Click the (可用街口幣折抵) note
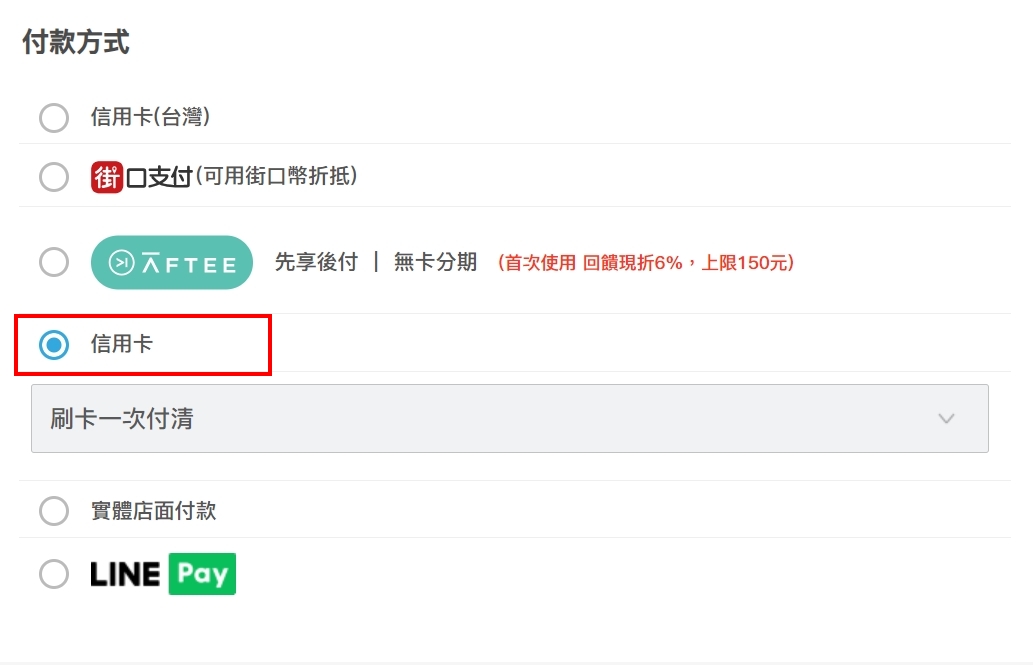Viewport: 1033px width, 665px height. click(x=276, y=177)
